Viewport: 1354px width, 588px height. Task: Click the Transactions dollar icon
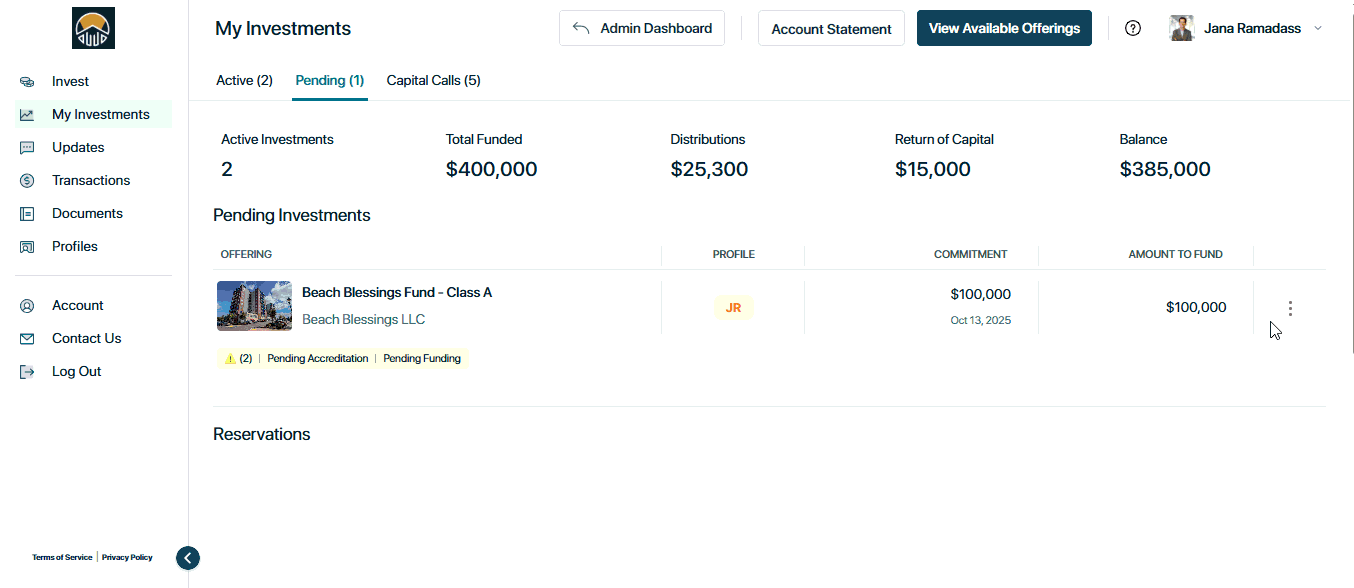tap(27, 181)
